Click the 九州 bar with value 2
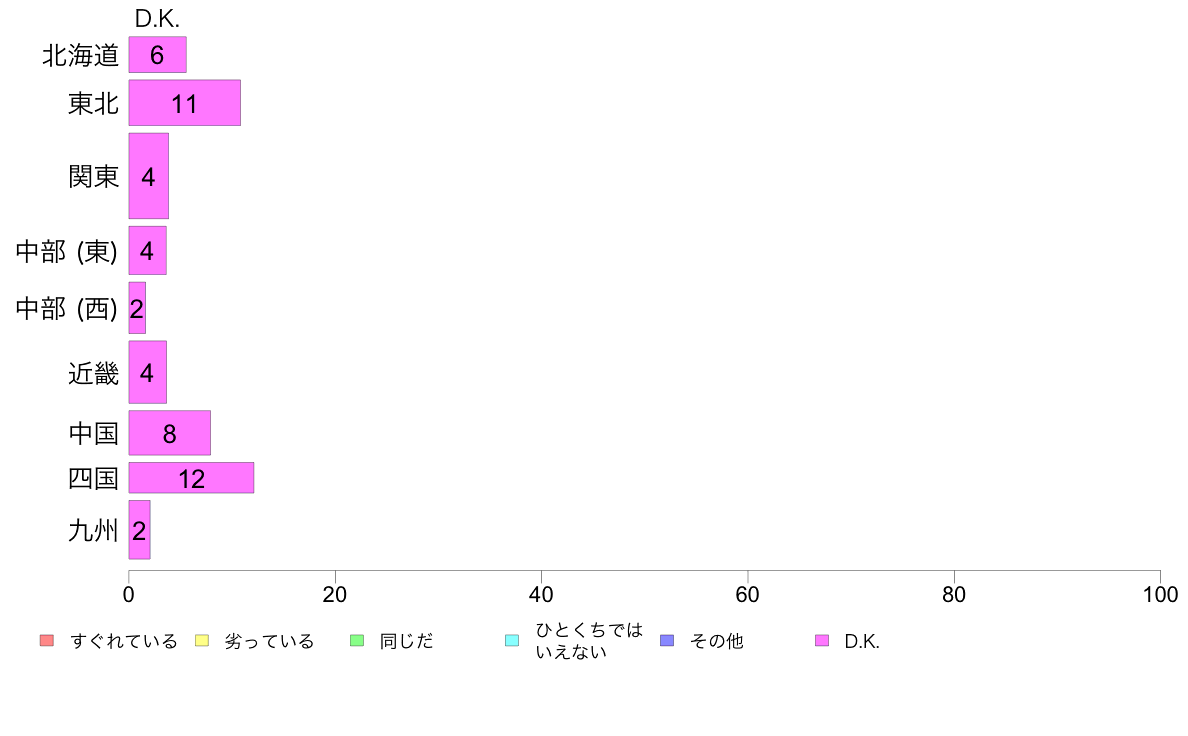 click(139, 530)
